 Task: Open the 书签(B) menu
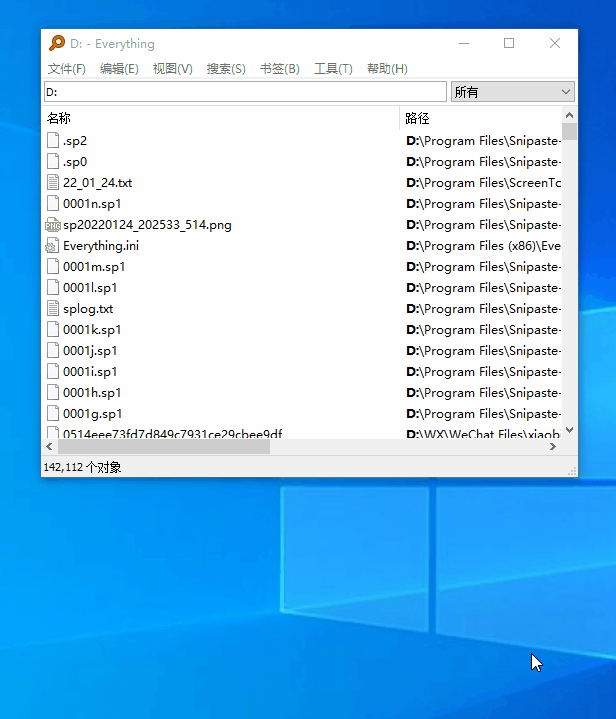click(x=280, y=69)
